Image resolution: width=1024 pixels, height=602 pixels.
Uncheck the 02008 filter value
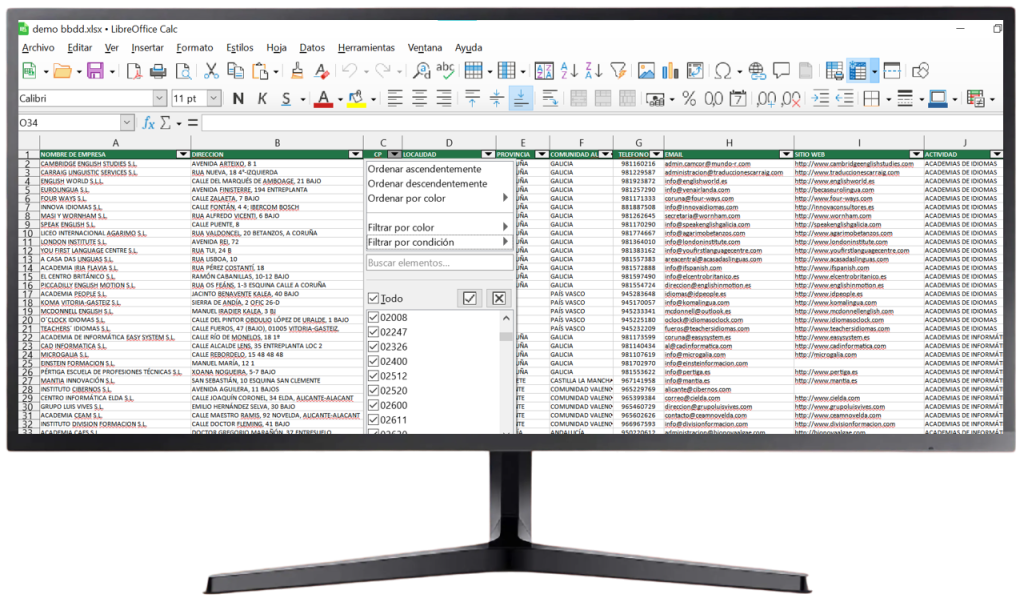[x=373, y=318]
